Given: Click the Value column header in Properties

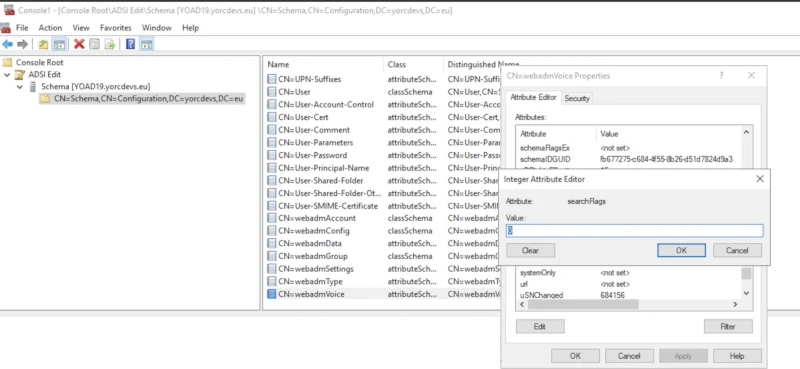Looking at the screenshot, I should point(609,134).
